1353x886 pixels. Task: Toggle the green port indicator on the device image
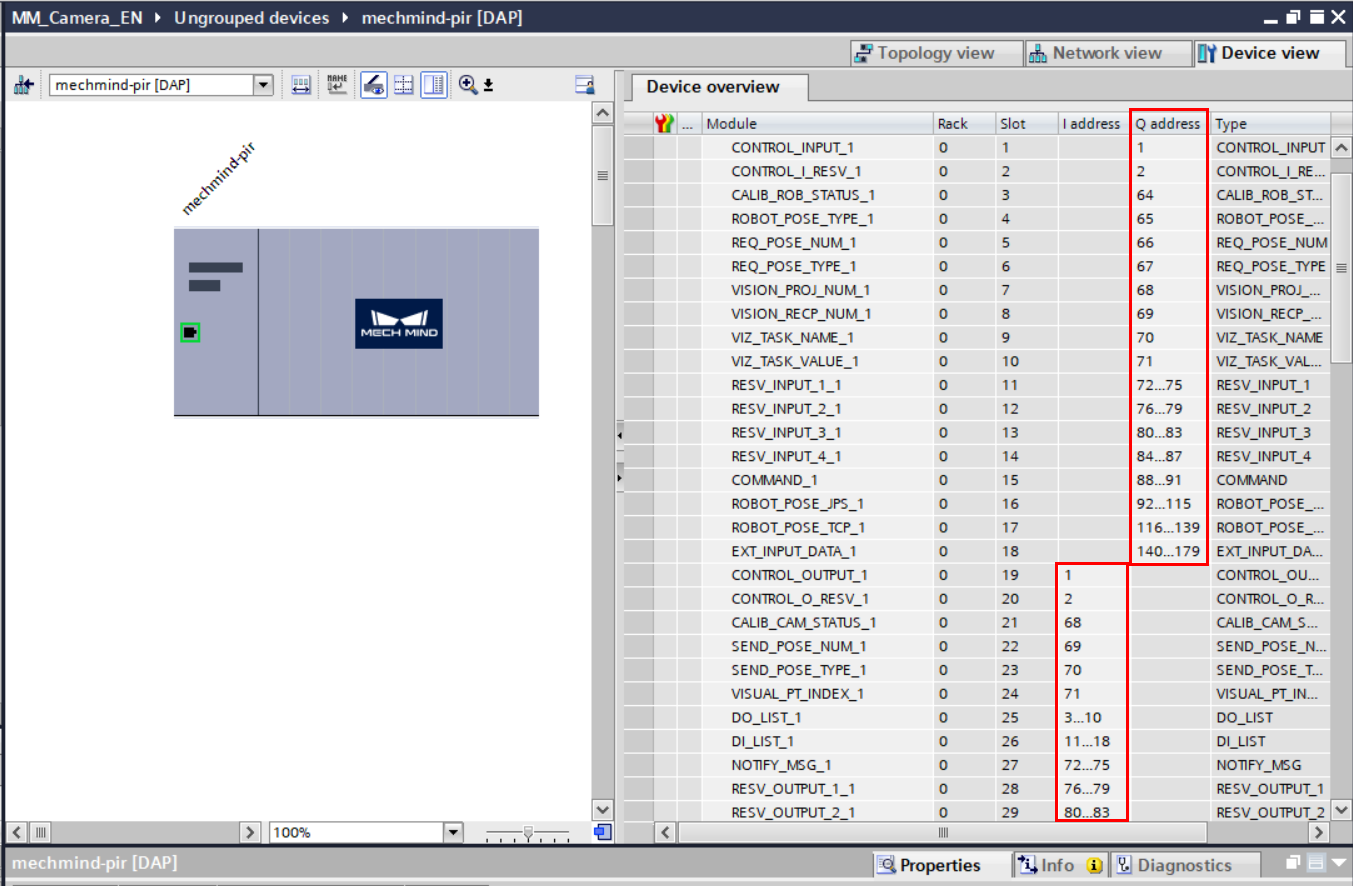point(190,332)
